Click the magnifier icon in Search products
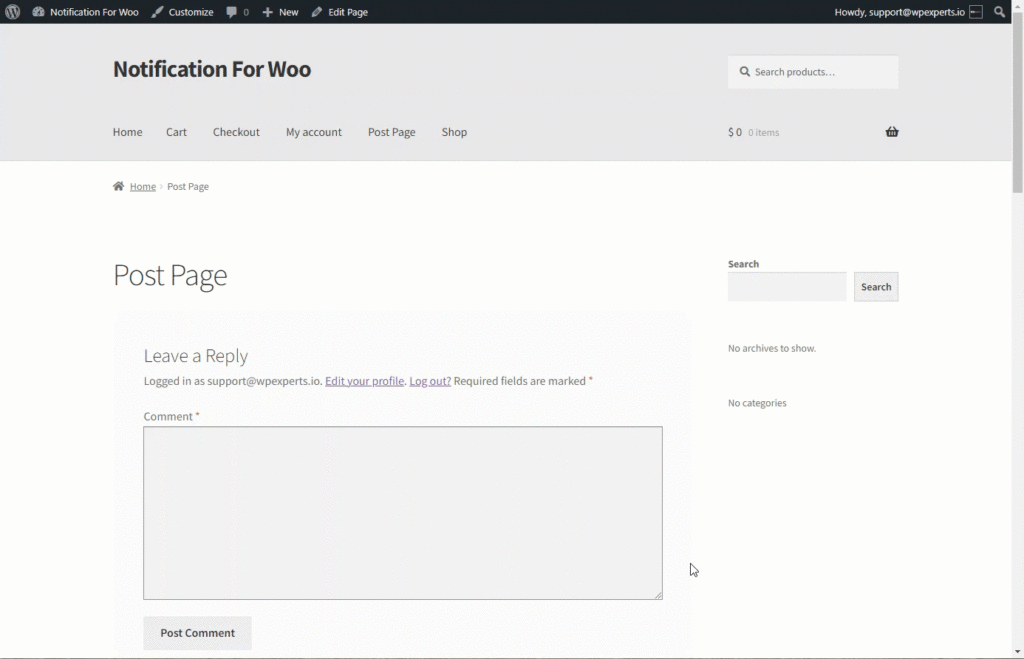 (x=744, y=72)
